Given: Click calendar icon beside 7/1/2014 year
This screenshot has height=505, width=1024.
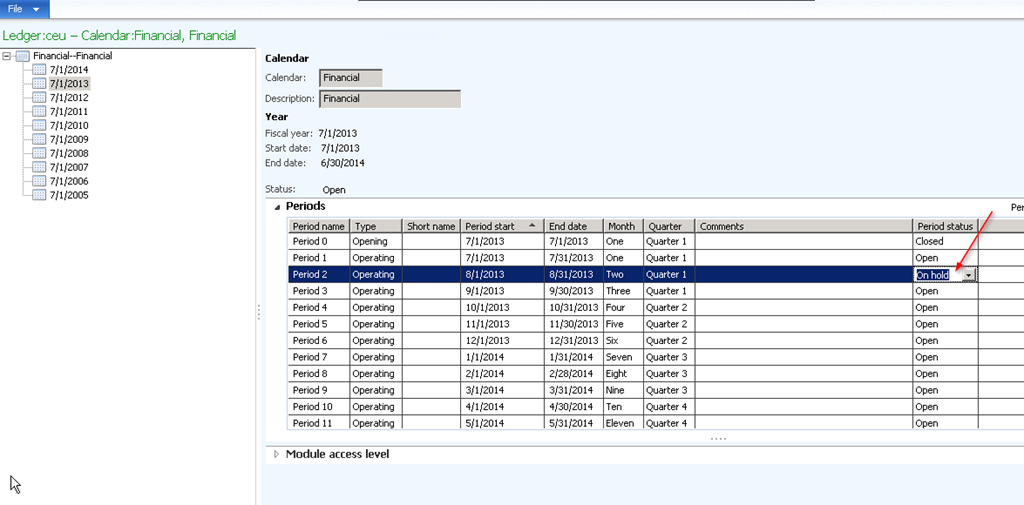Looking at the screenshot, I should click(39, 70).
